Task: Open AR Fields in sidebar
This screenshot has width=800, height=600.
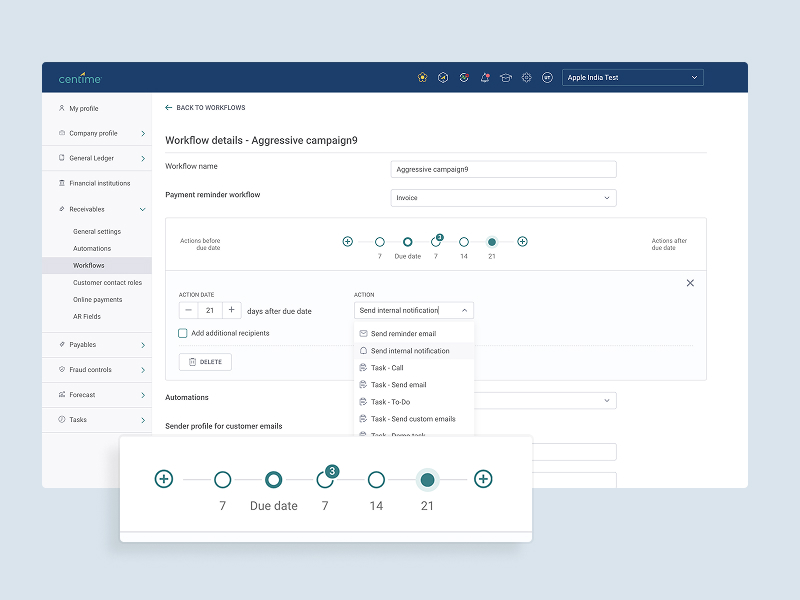Action: pyautogui.click(x=87, y=316)
